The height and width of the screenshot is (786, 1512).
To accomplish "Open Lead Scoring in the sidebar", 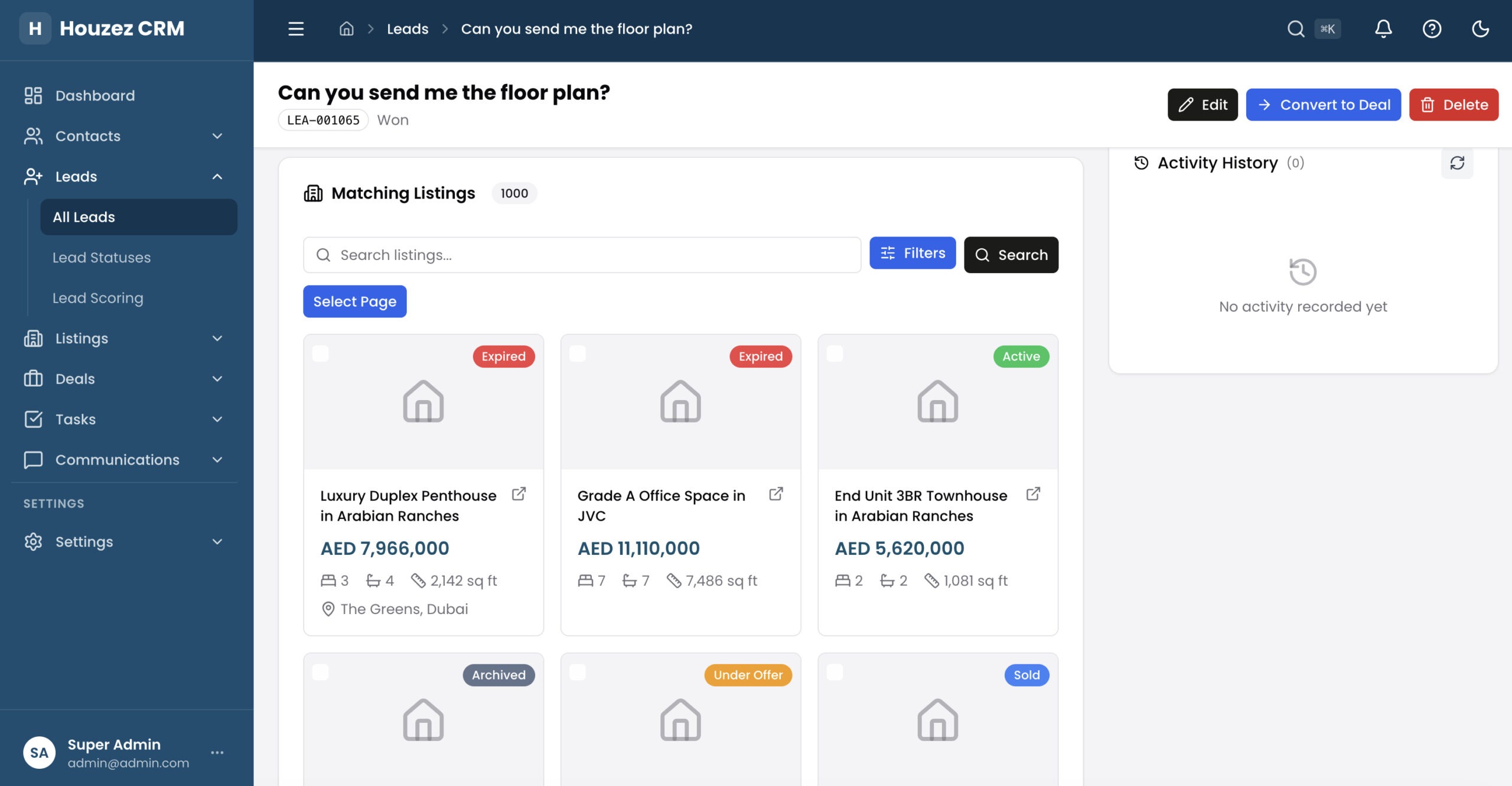I will pos(98,298).
